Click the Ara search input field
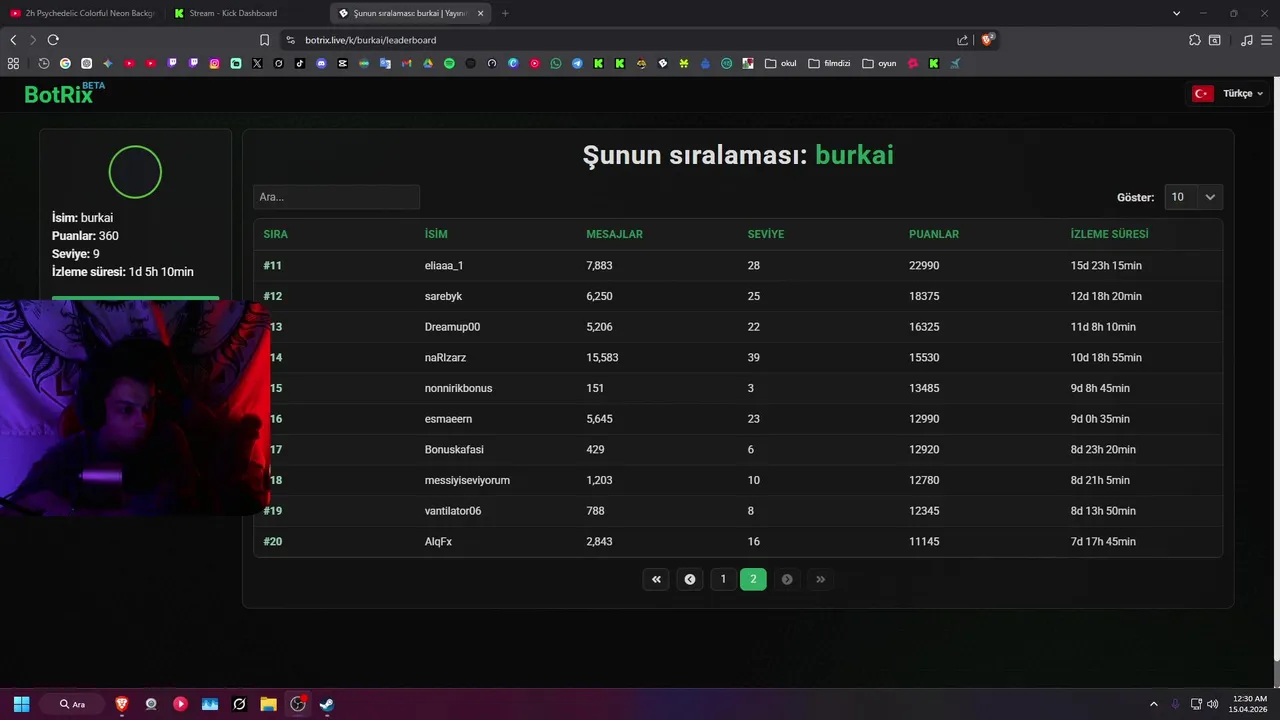1280x720 pixels. pyautogui.click(x=336, y=197)
